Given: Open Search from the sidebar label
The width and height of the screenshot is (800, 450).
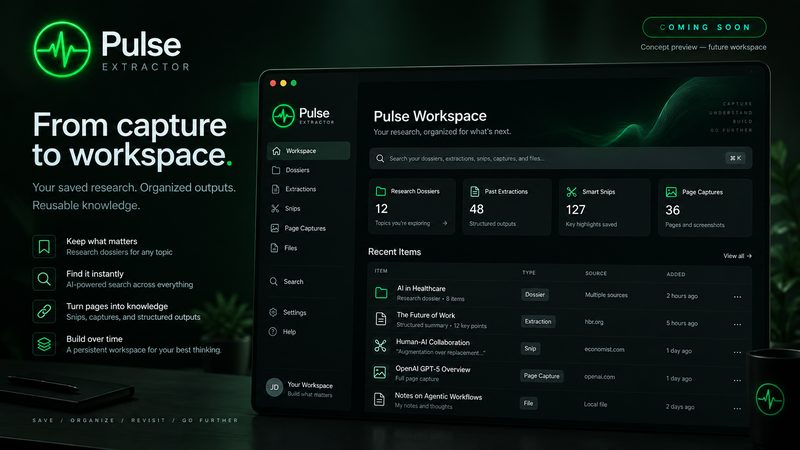Looking at the screenshot, I should [x=293, y=282].
